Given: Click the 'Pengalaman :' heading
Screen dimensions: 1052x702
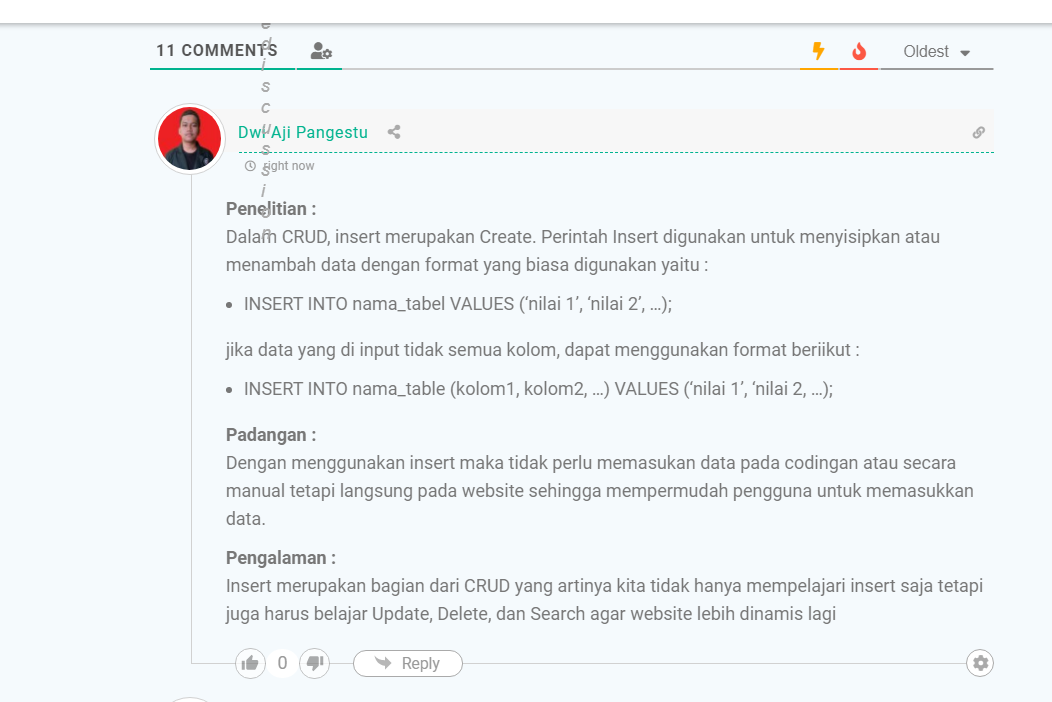Looking at the screenshot, I should click(x=280, y=558).
